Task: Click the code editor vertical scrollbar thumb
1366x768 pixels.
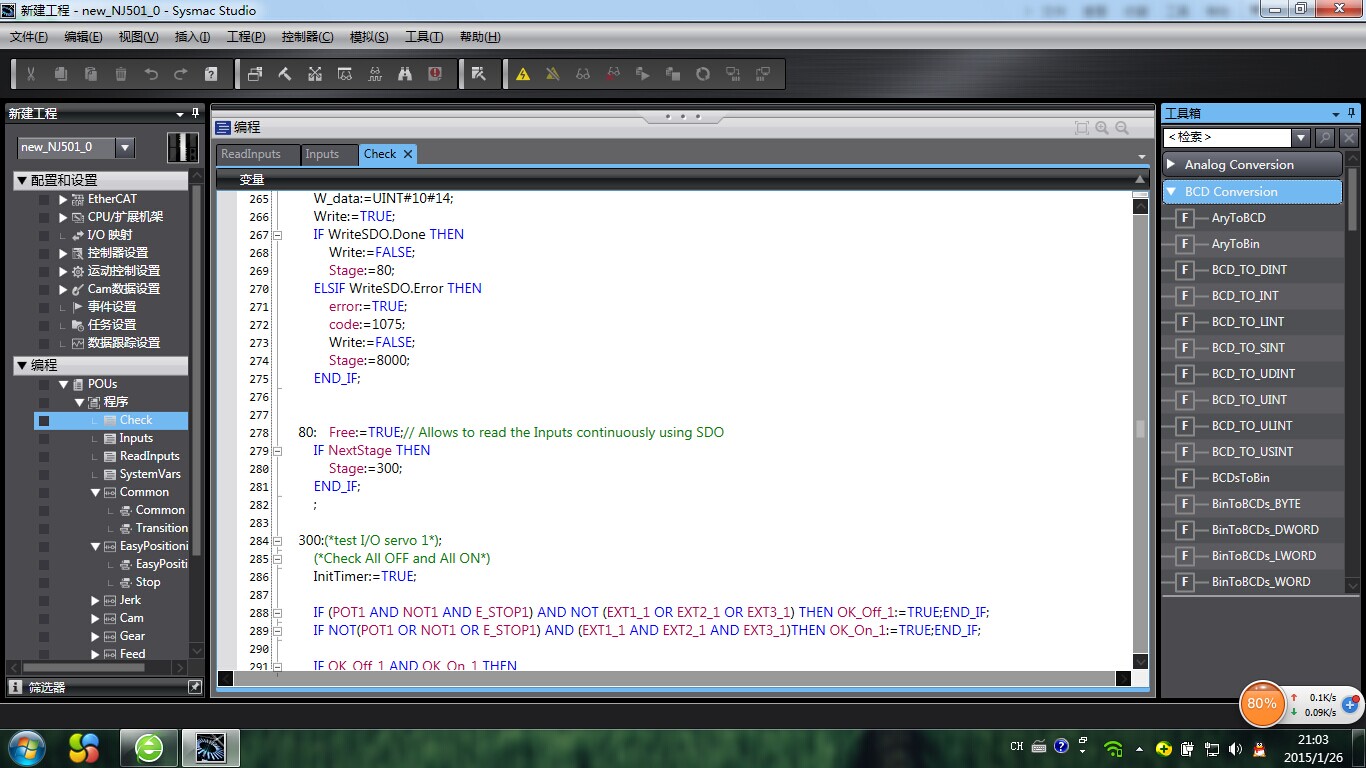Action: 1140,429
